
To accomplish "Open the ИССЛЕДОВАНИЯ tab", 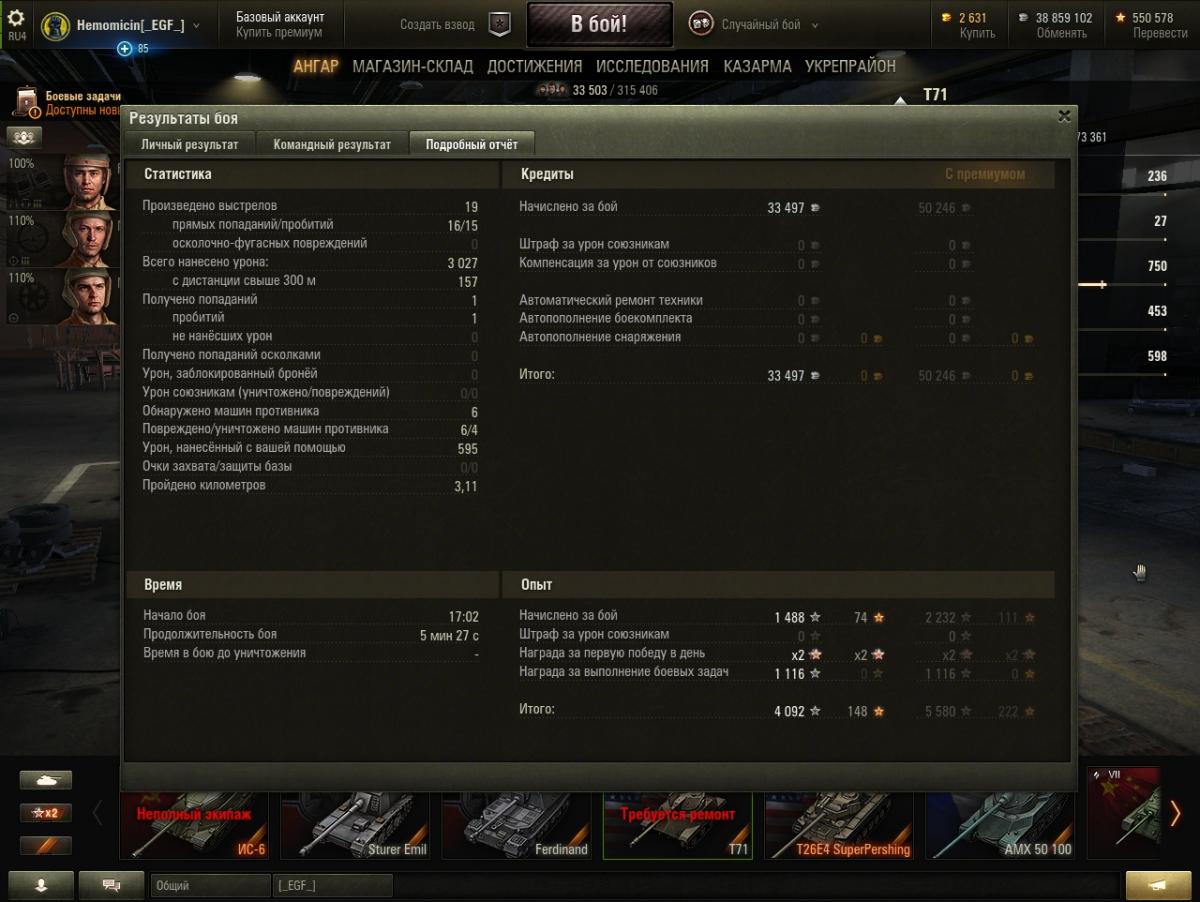I will coord(652,66).
